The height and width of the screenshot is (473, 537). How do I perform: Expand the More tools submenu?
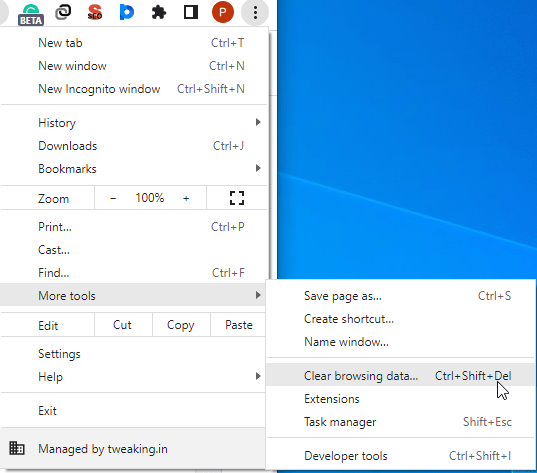click(x=134, y=295)
